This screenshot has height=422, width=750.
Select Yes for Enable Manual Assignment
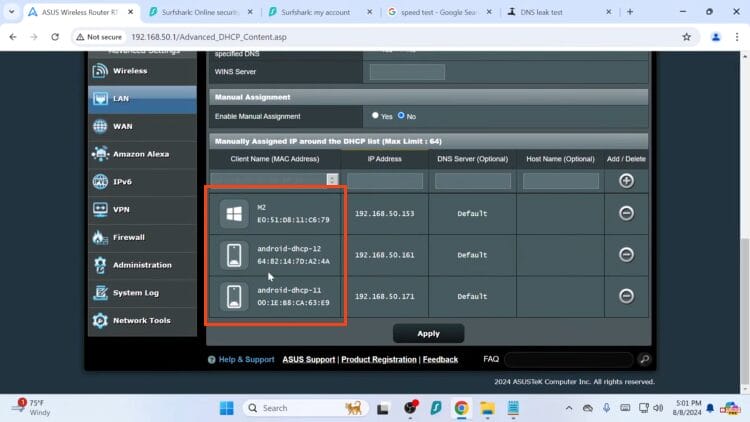click(375, 116)
